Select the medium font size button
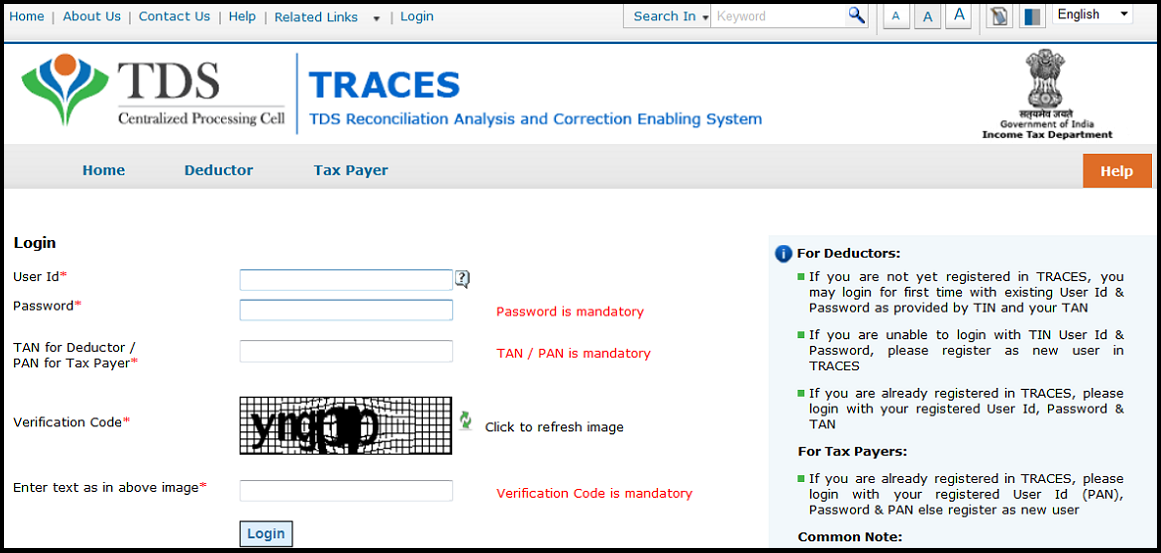 click(x=927, y=16)
